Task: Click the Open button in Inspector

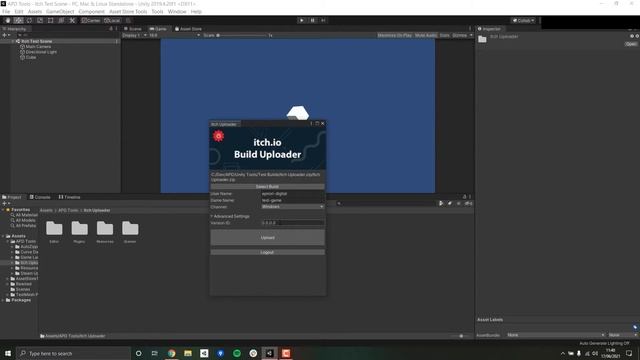Action: (x=631, y=44)
